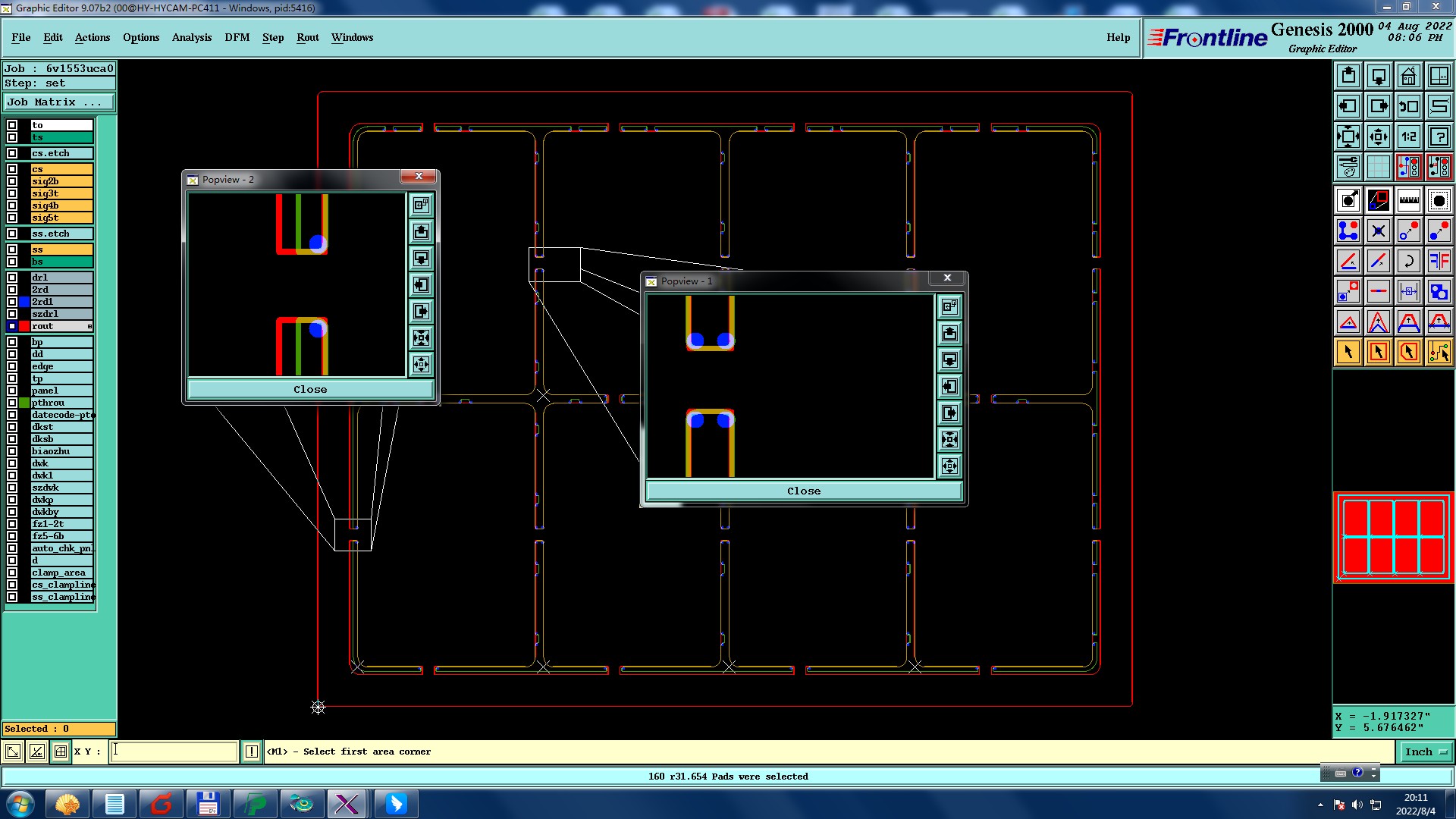
Task: Click the overlapping blue shapes icon
Action: pyautogui.click(x=1439, y=291)
